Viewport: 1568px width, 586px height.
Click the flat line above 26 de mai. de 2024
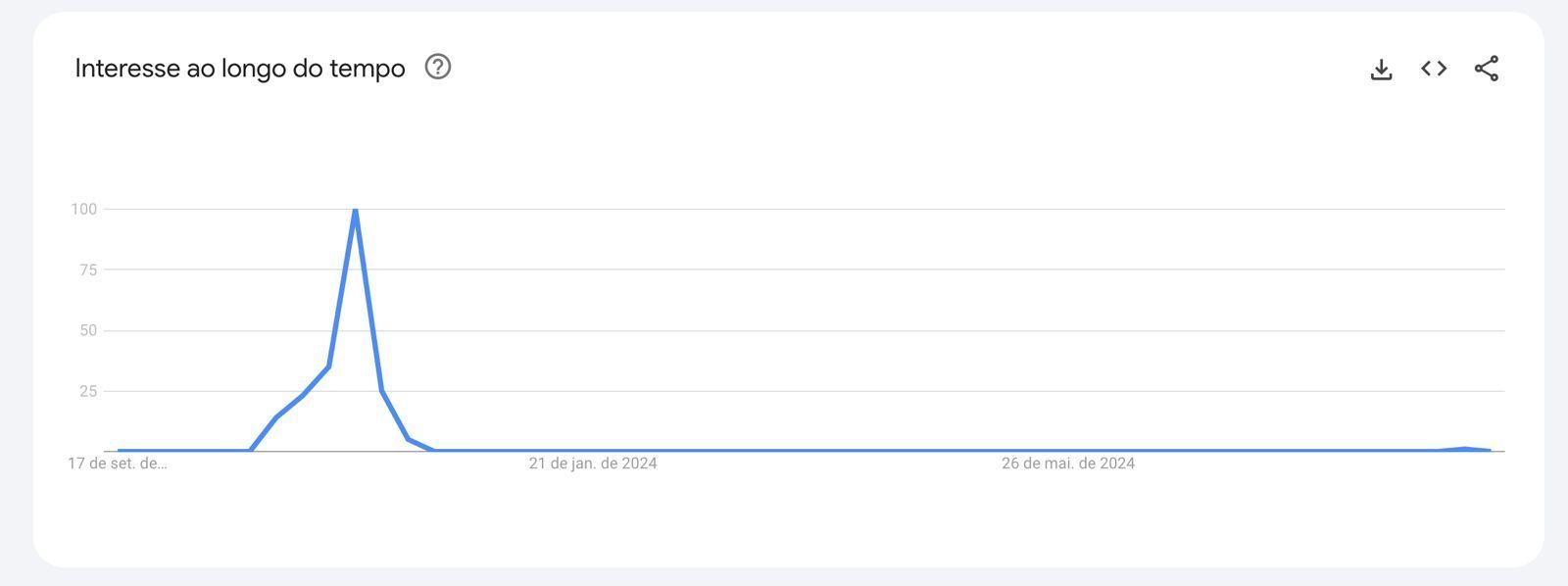pyautogui.click(x=1068, y=451)
